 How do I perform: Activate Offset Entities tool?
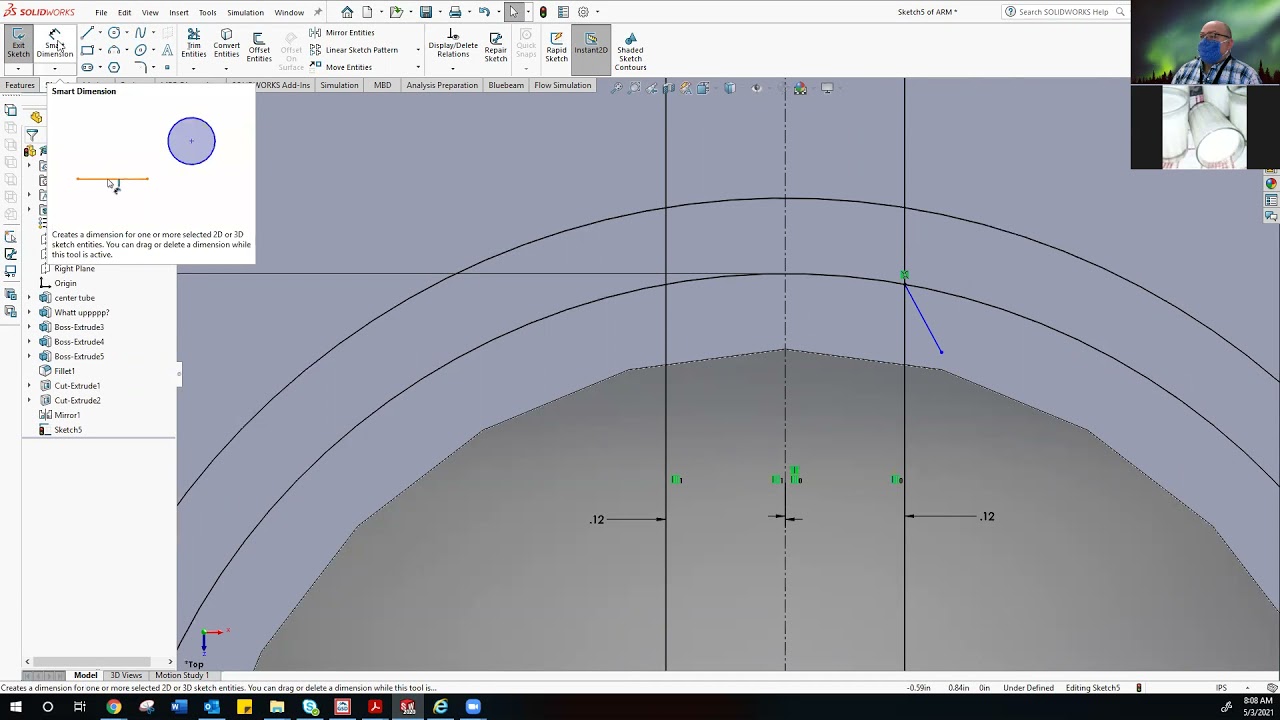point(259,47)
